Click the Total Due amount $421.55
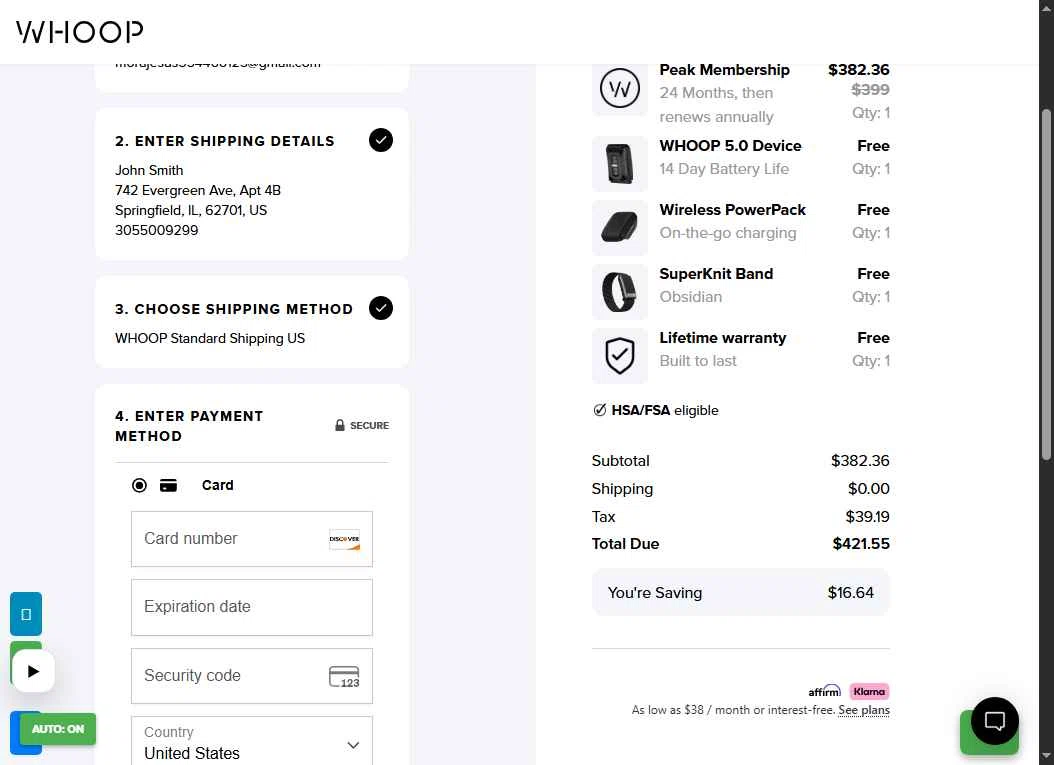This screenshot has width=1054, height=765. (861, 544)
